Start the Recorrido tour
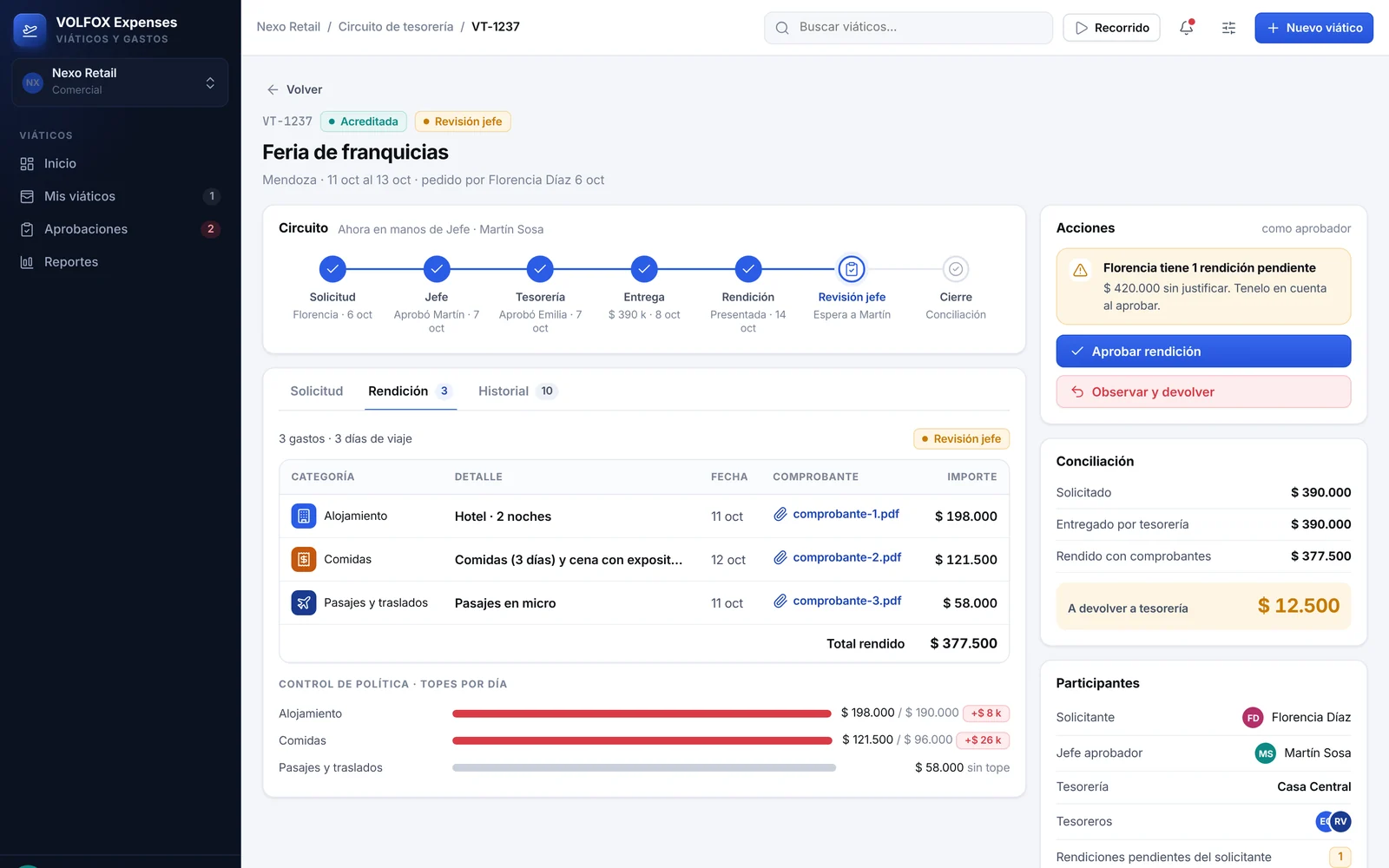Image resolution: width=1389 pixels, height=868 pixels. pyautogui.click(x=1111, y=28)
